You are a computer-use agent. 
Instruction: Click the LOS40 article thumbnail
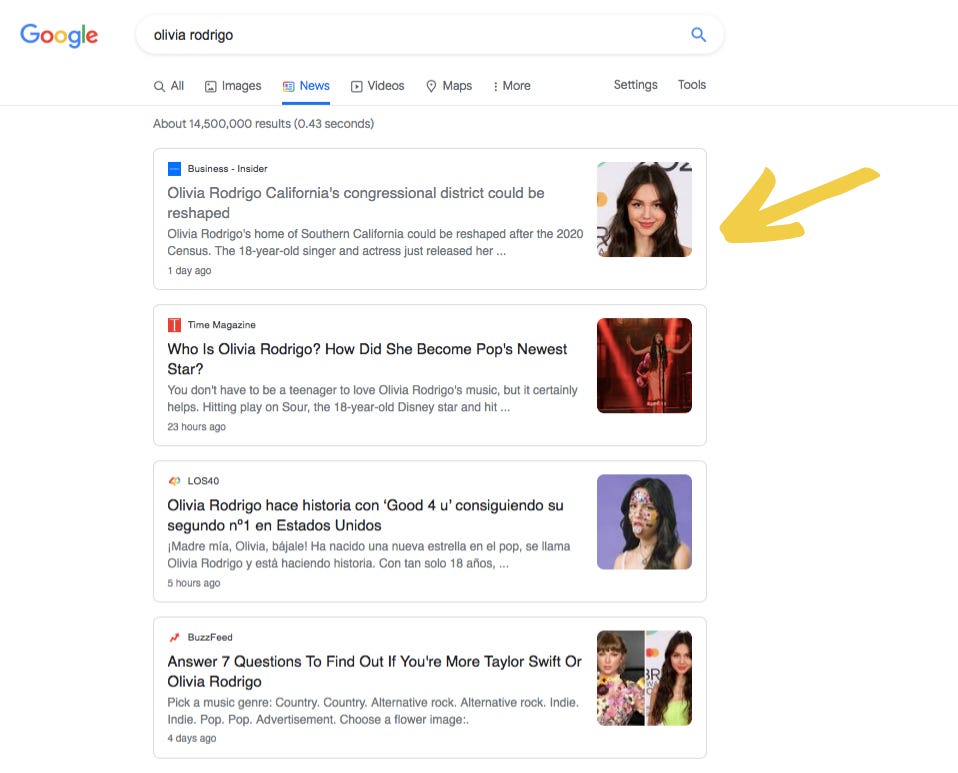pyautogui.click(x=645, y=522)
